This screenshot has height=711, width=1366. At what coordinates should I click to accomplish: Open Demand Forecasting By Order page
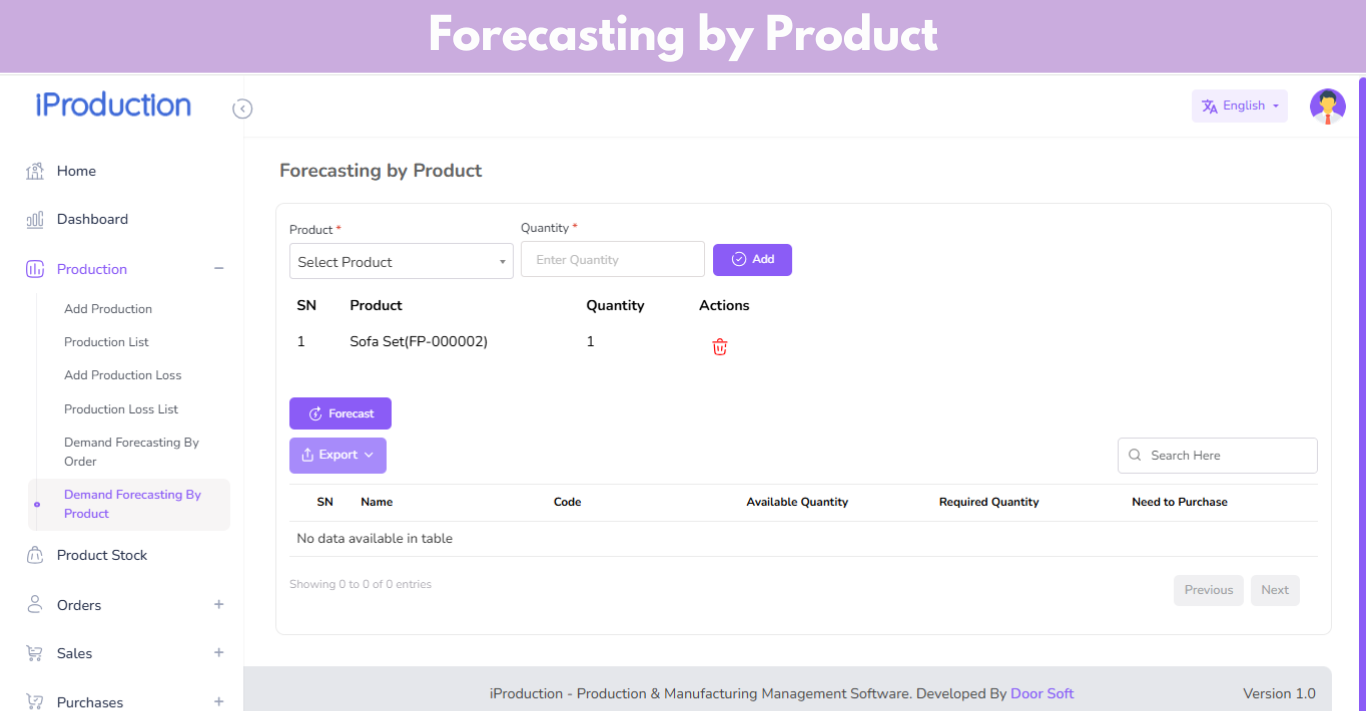[x=131, y=451]
